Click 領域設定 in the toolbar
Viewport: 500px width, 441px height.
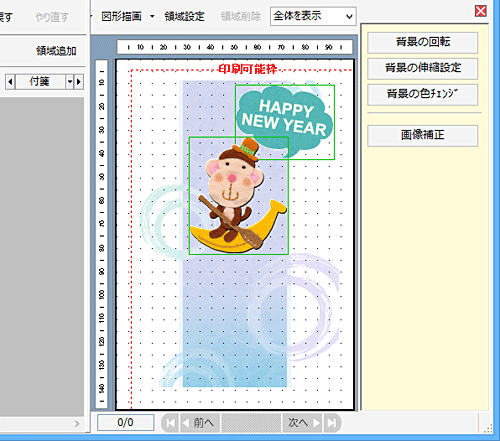point(184,16)
